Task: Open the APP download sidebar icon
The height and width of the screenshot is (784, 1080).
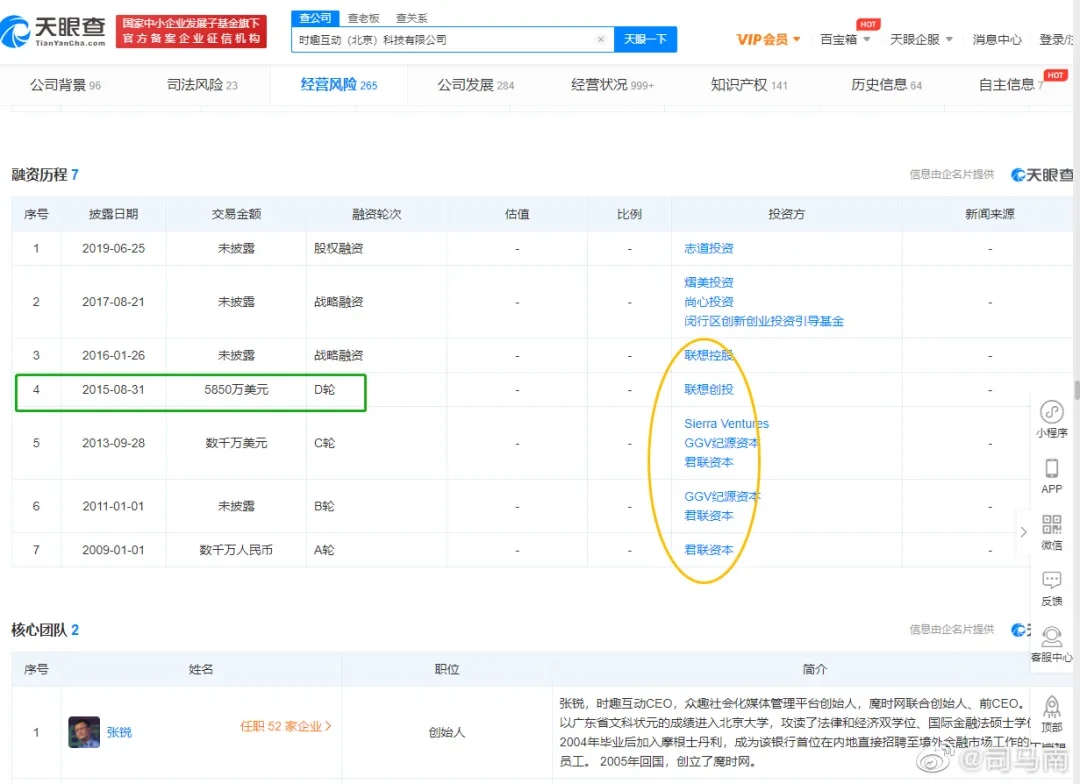Action: click(1051, 468)
